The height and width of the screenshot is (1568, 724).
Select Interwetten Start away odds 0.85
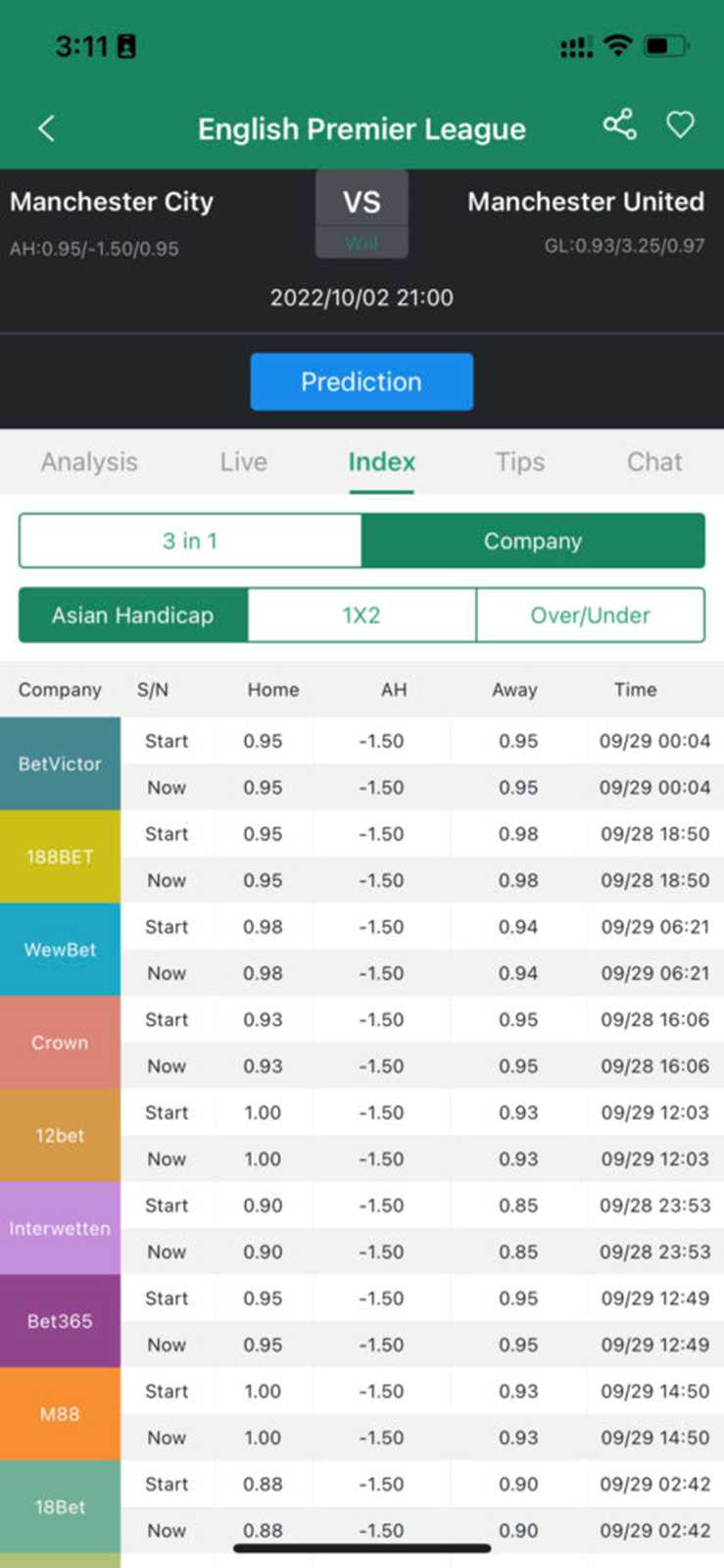coord(518,1205)
